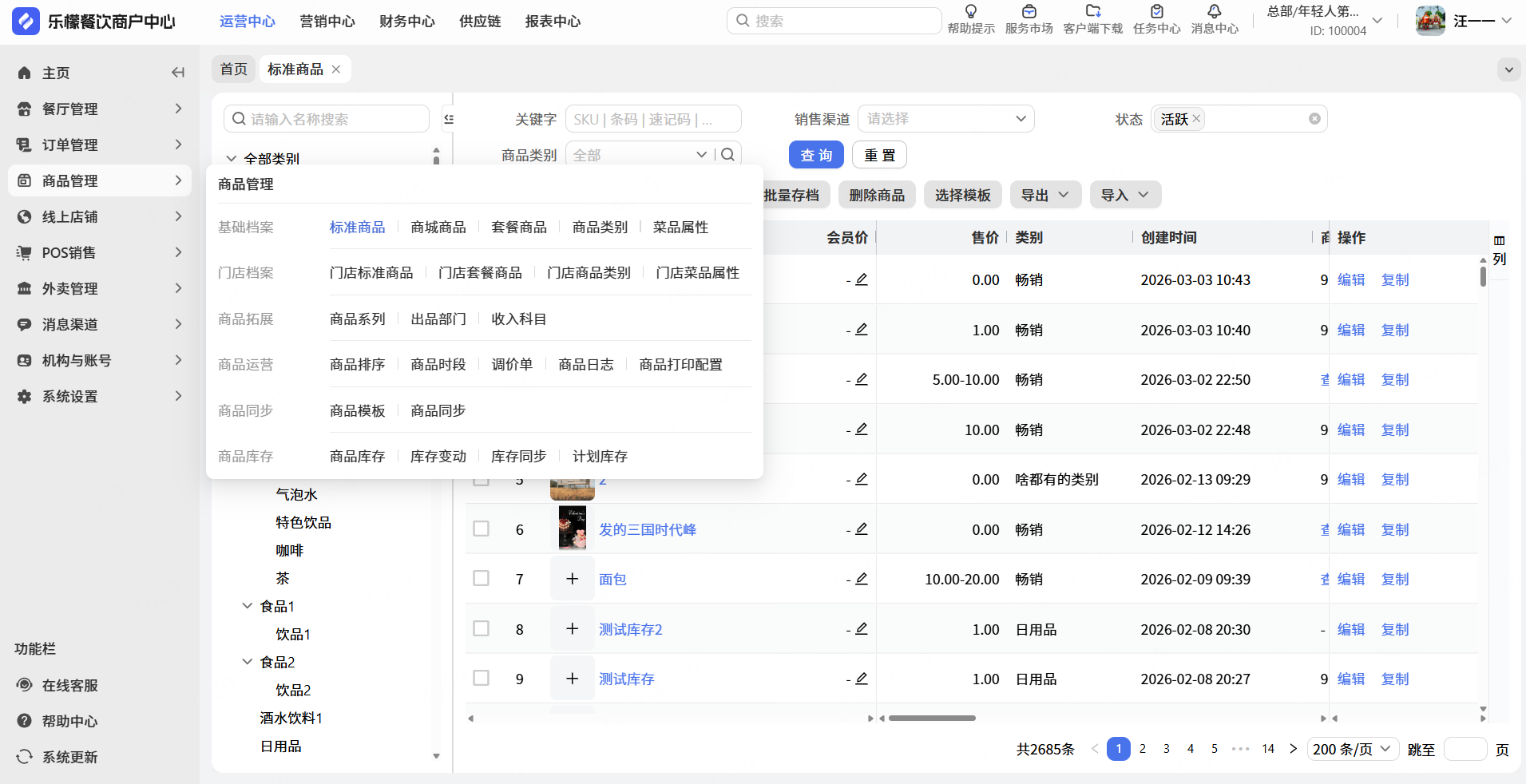
Task: Click the column settings 列 icon
Action: click(x=1500, y=249)
